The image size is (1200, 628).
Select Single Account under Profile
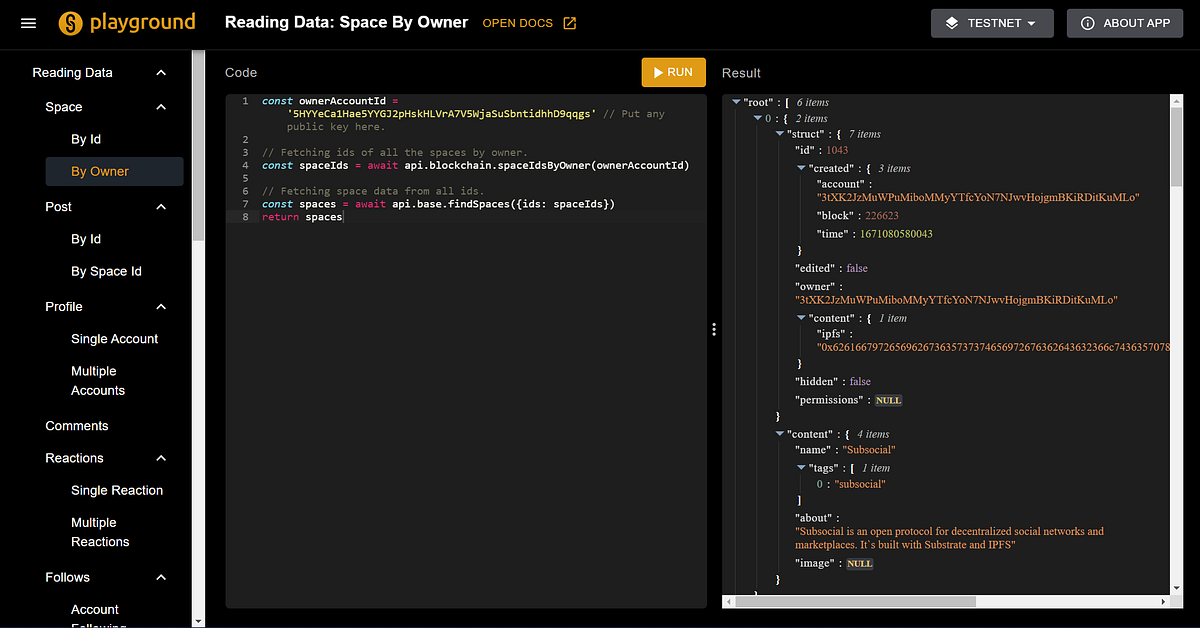(114, 339)
